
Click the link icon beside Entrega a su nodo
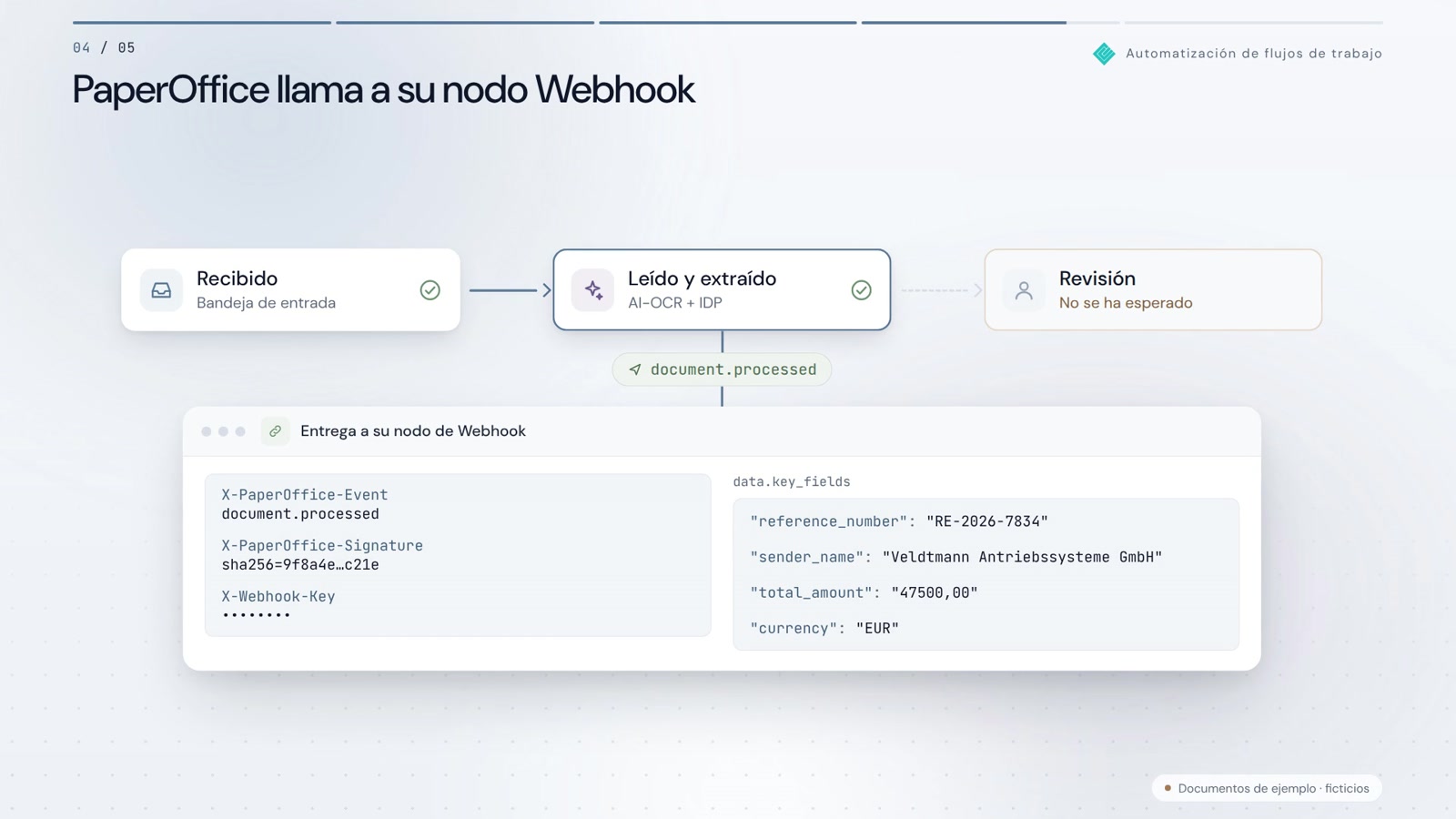(x=275, y=431)
